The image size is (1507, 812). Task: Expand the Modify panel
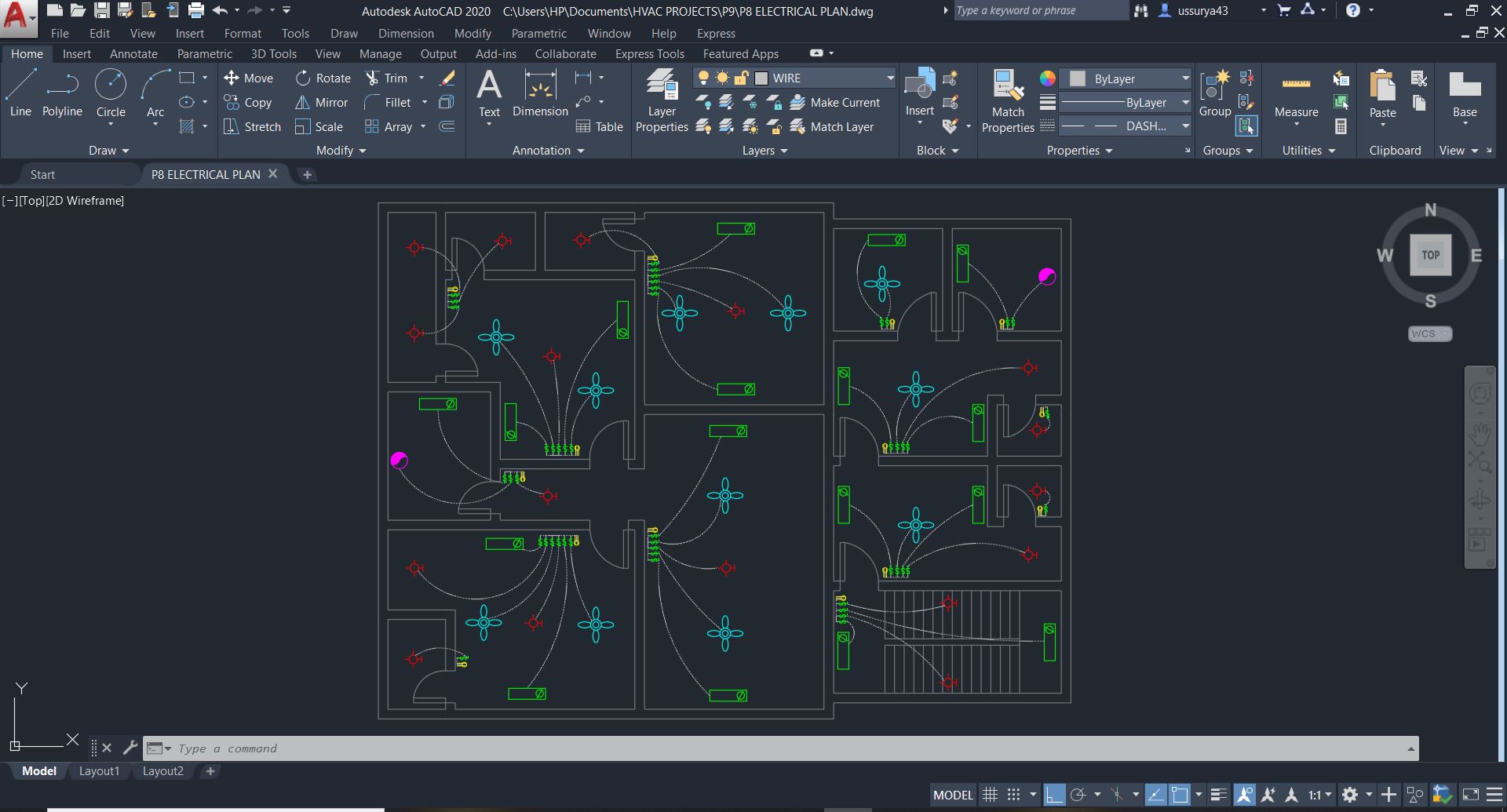point(341,151)
